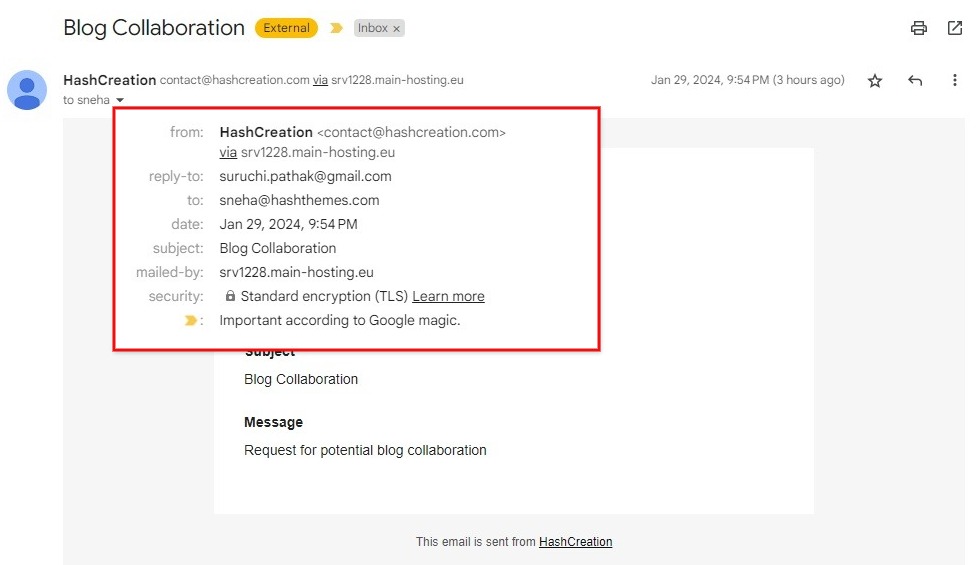
Task: Click the HashCreation sender name in the header
Action: 109,80
